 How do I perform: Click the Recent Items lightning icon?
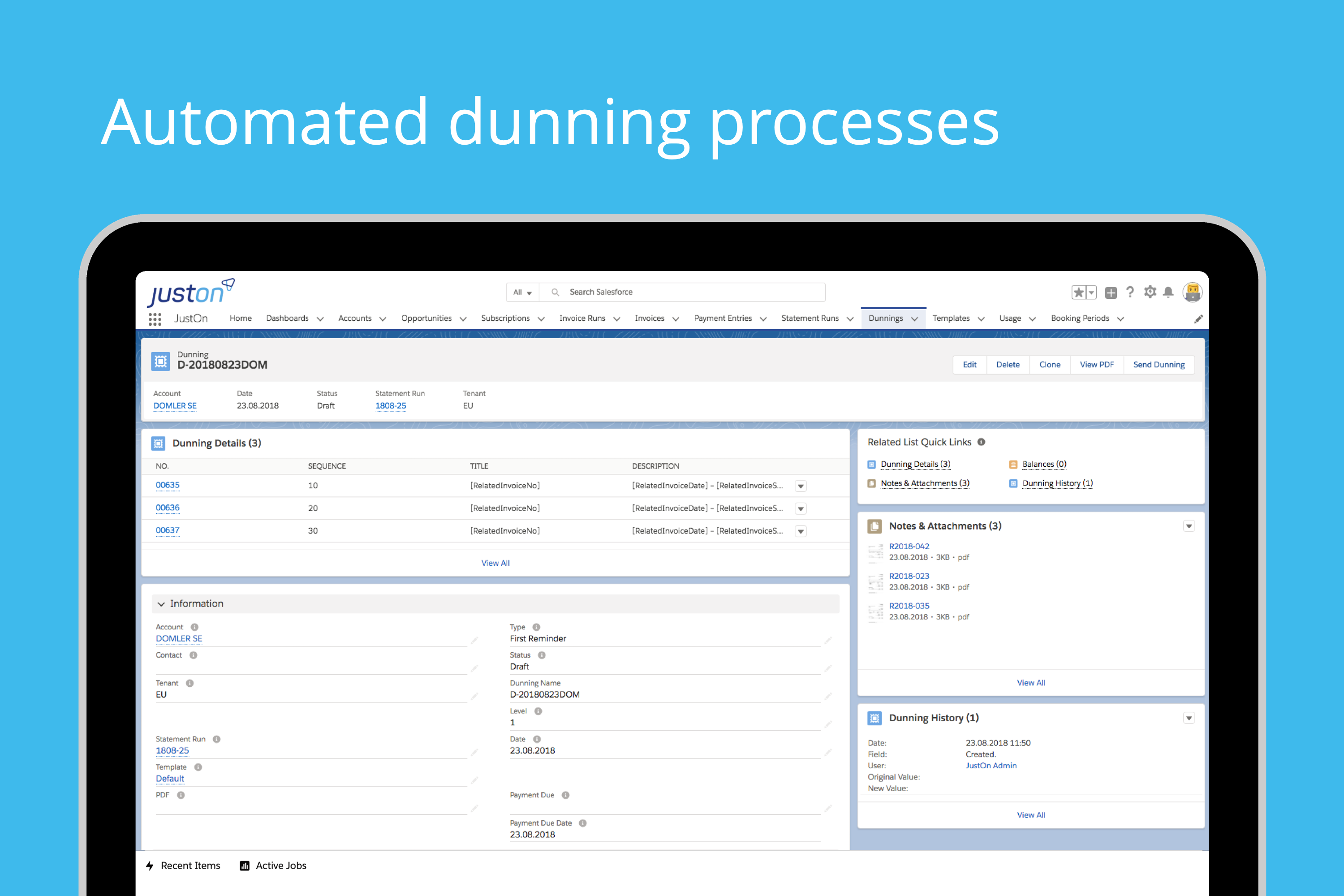coord(150,865)
